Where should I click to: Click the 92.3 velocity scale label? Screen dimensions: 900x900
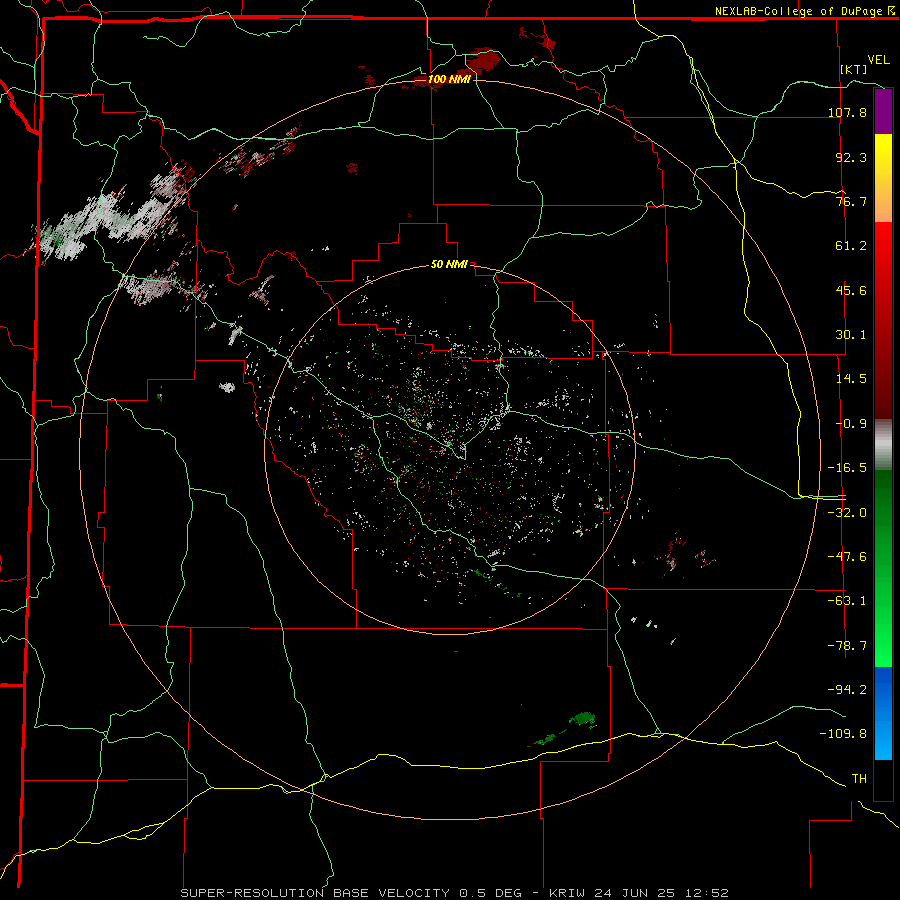[851, 157]
